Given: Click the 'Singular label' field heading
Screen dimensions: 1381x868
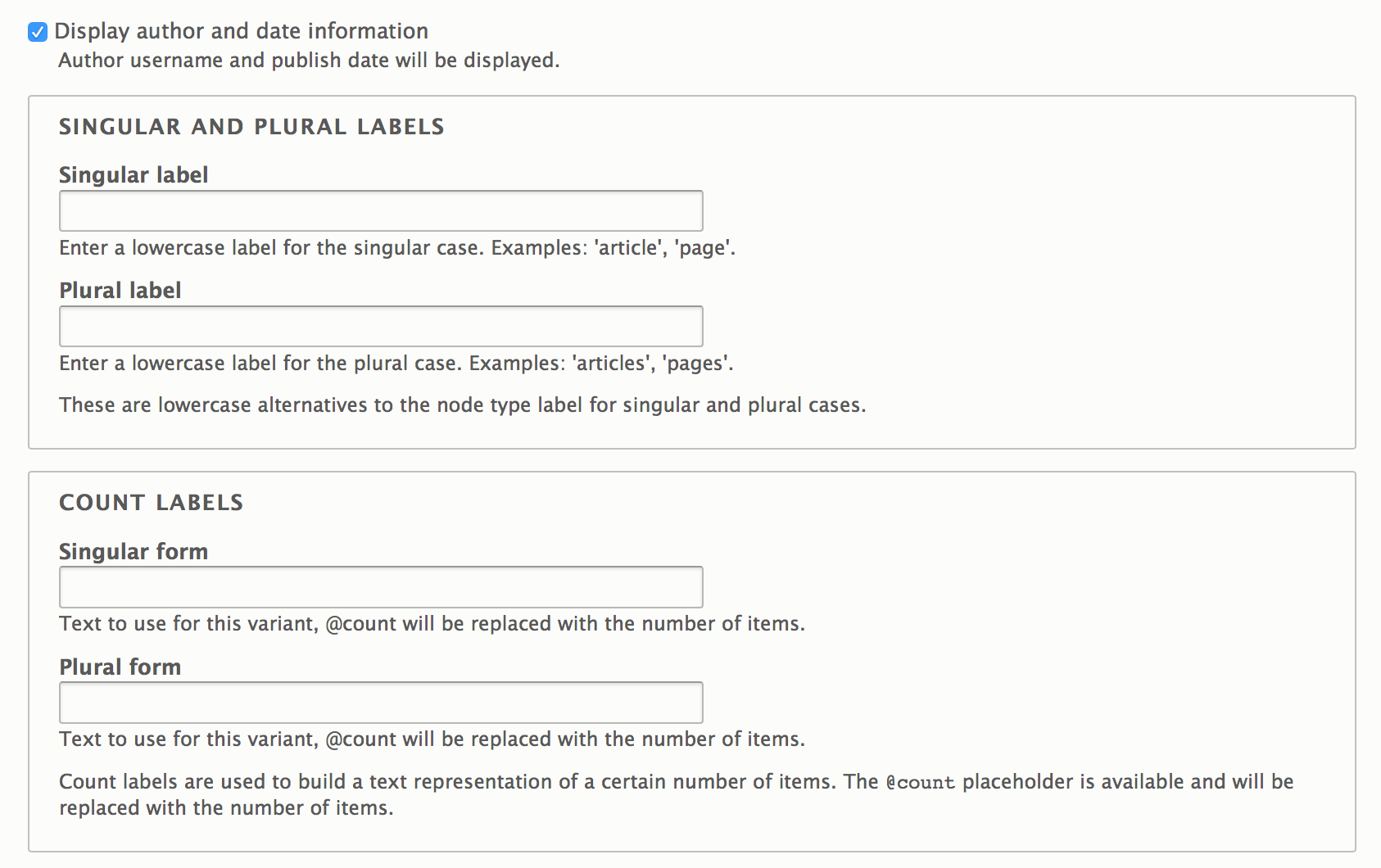Looking at the screenshot, I should pyautogui.click(x=134, y=175).
